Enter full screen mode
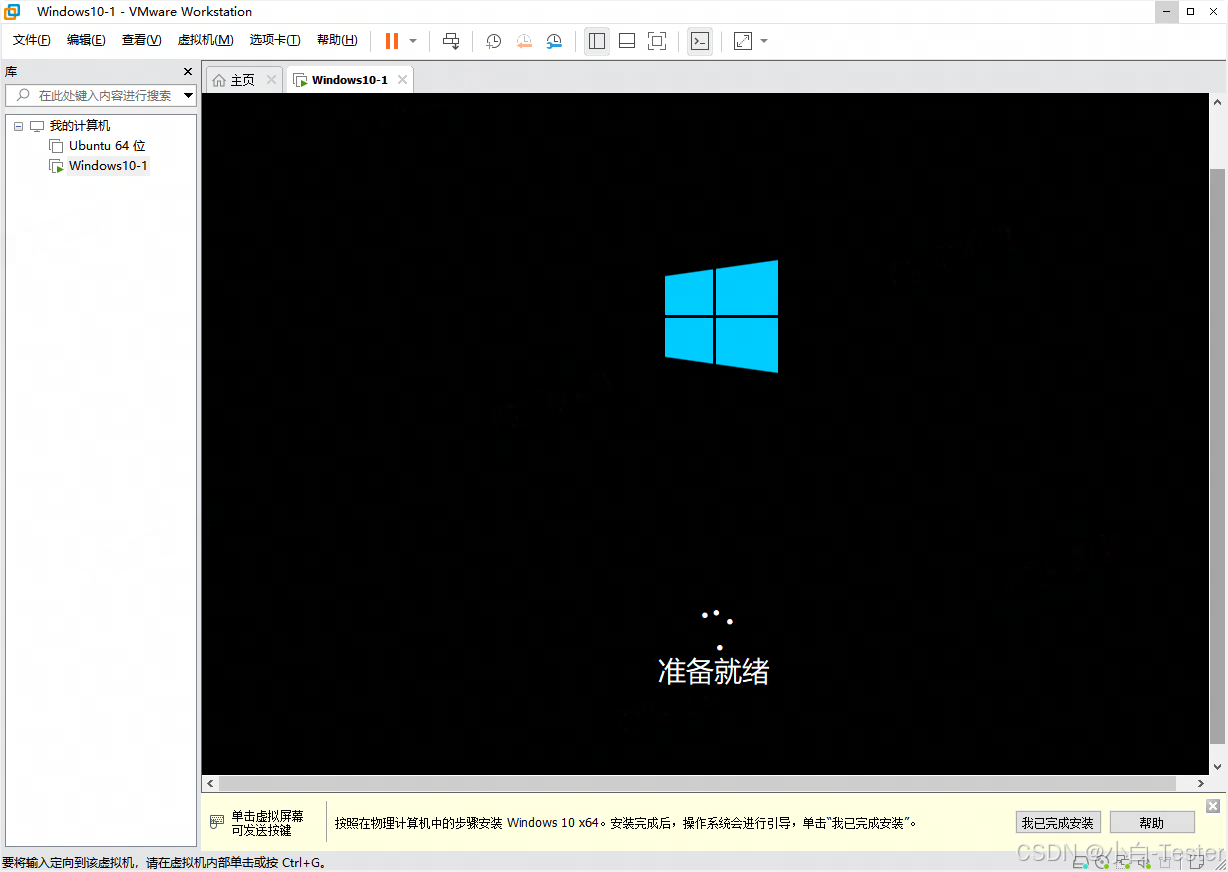 pyautogui.click(x=657, y=41)
